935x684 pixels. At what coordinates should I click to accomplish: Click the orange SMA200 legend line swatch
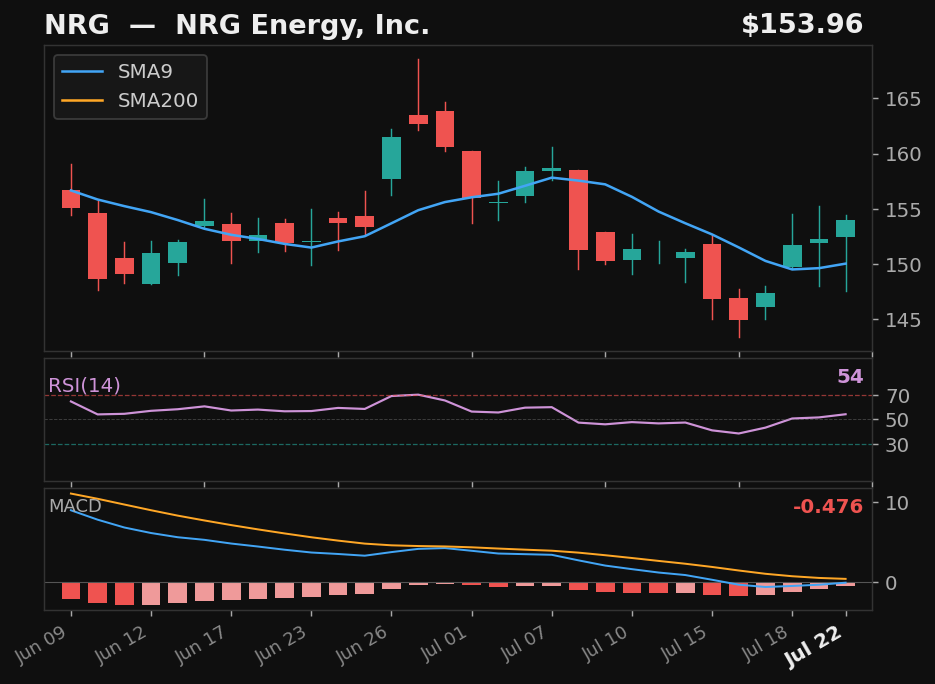pyautogui.click(x=82, y=100)
